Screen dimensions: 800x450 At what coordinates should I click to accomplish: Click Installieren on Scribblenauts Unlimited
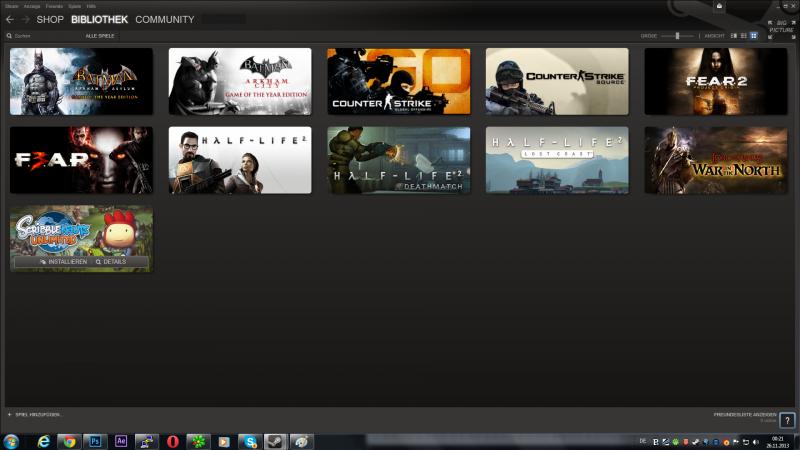[x=52, y=262]
